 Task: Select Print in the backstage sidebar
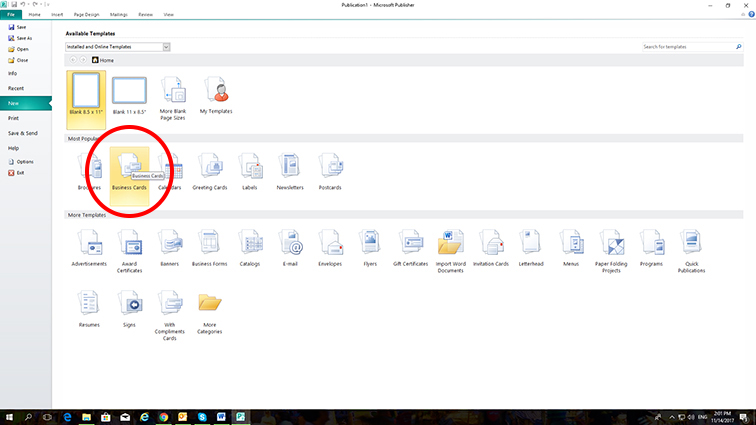click(13, 118)
